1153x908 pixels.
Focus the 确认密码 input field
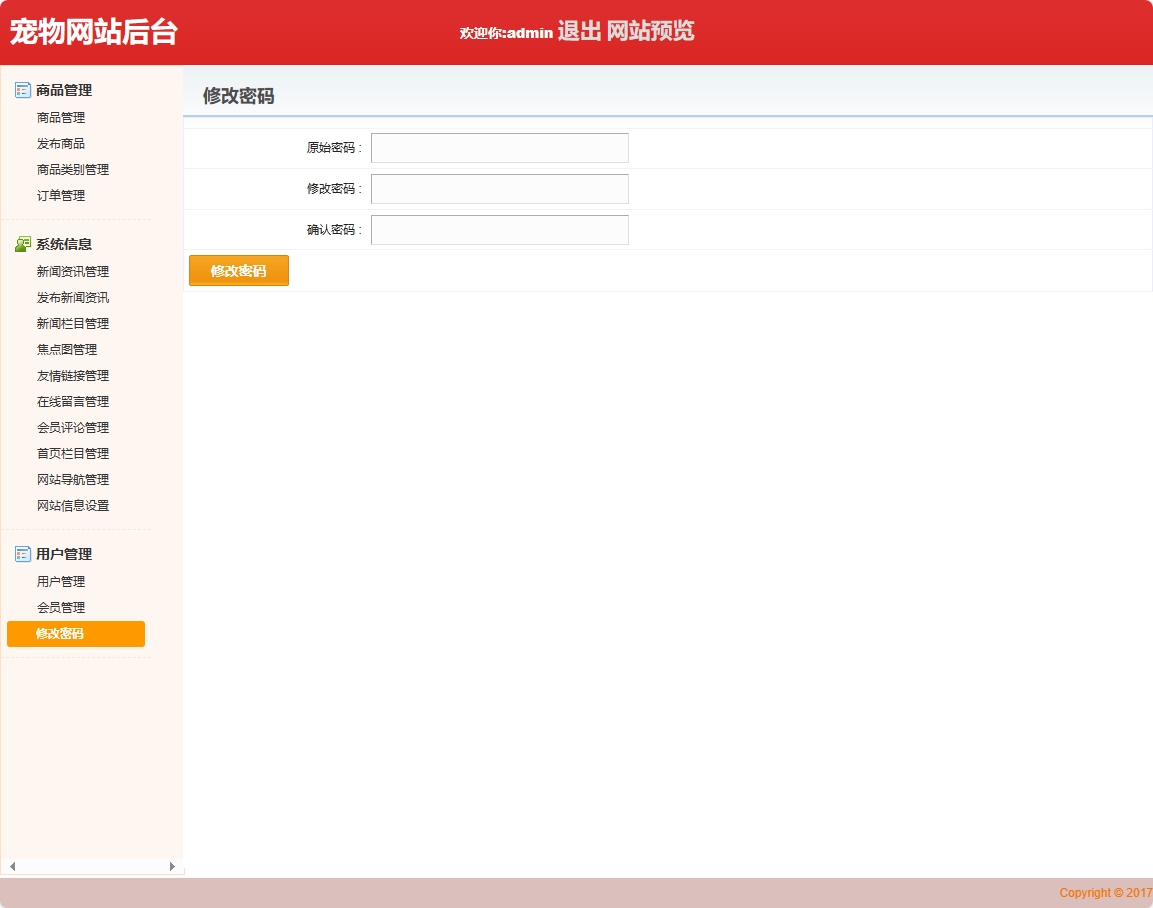click(x=500, y=230)
